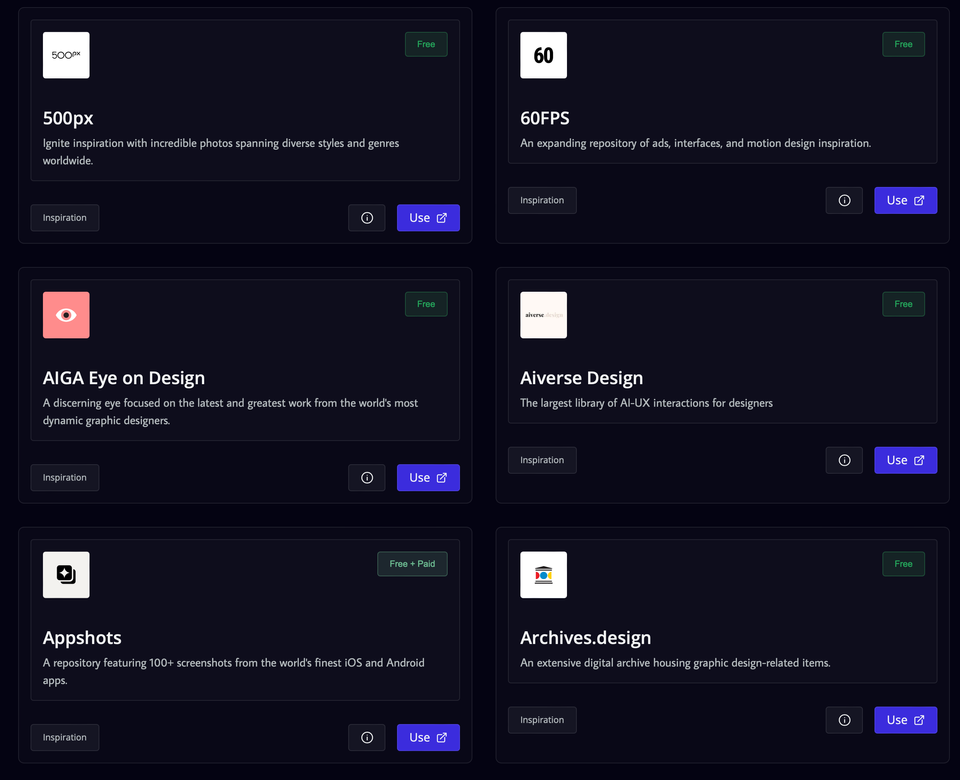Select the 60FPS logo icon
The width and height of the screenshot is (960, 780).
(x=543, y=55)
